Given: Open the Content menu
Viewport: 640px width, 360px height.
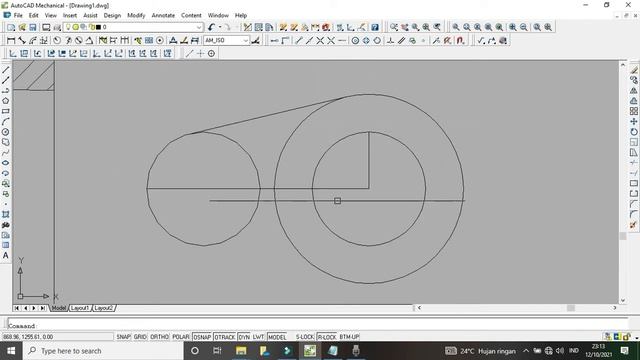Looking at the screenshot, I should [x=191, y=16].
